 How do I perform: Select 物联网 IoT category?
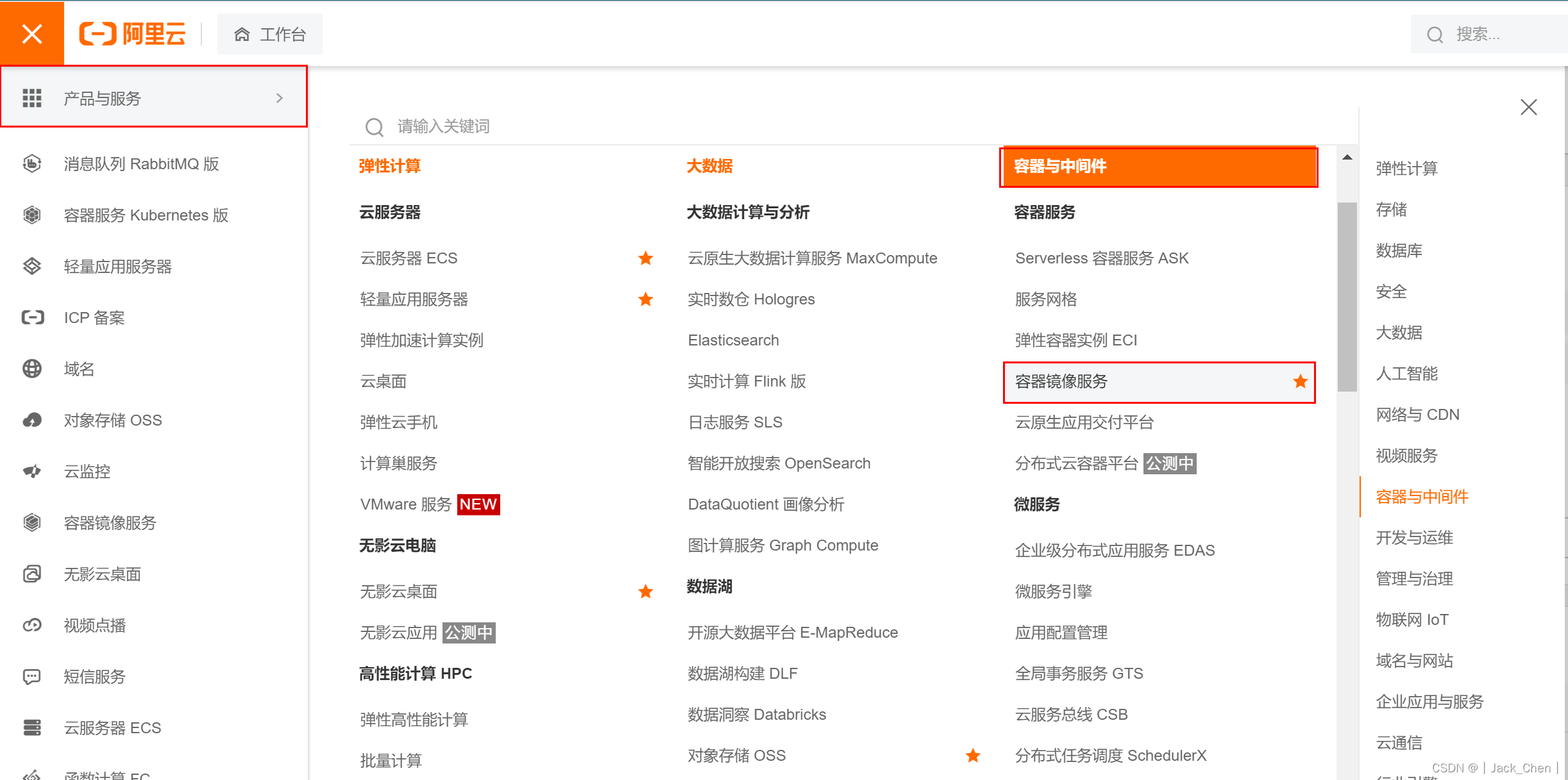(x=1412, y=620)
